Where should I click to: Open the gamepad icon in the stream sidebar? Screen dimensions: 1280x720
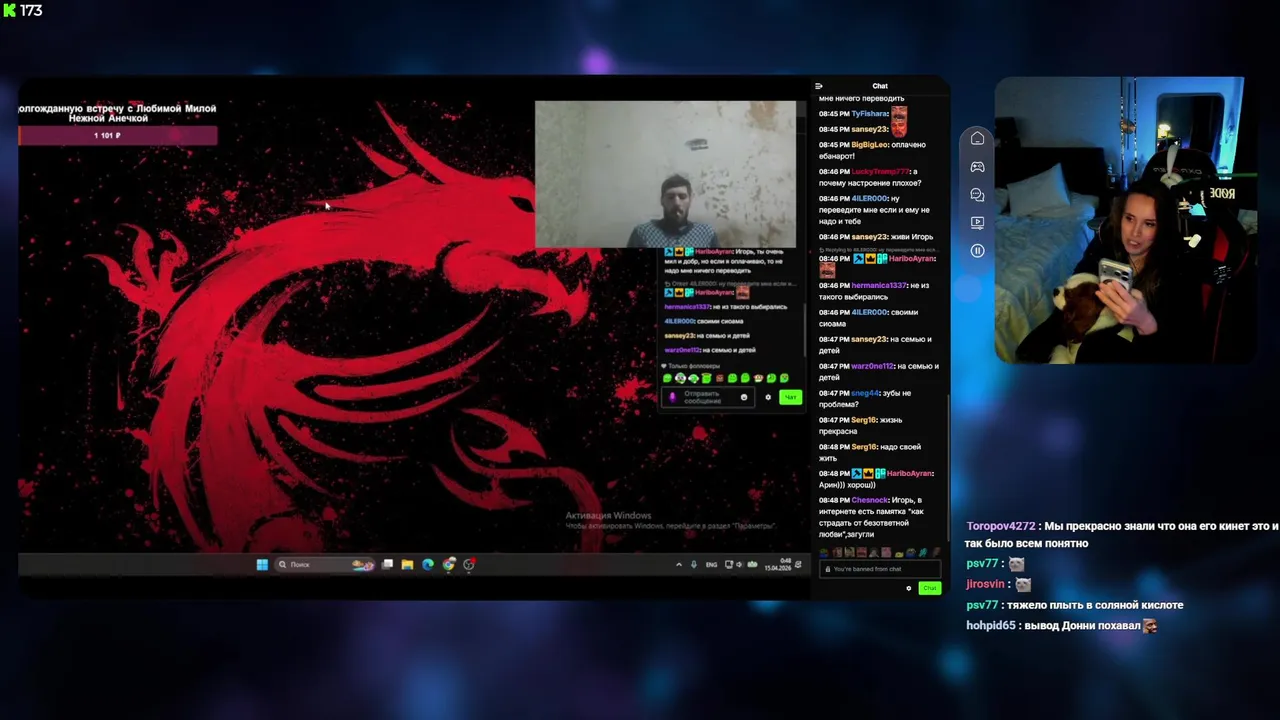point(977,167)
